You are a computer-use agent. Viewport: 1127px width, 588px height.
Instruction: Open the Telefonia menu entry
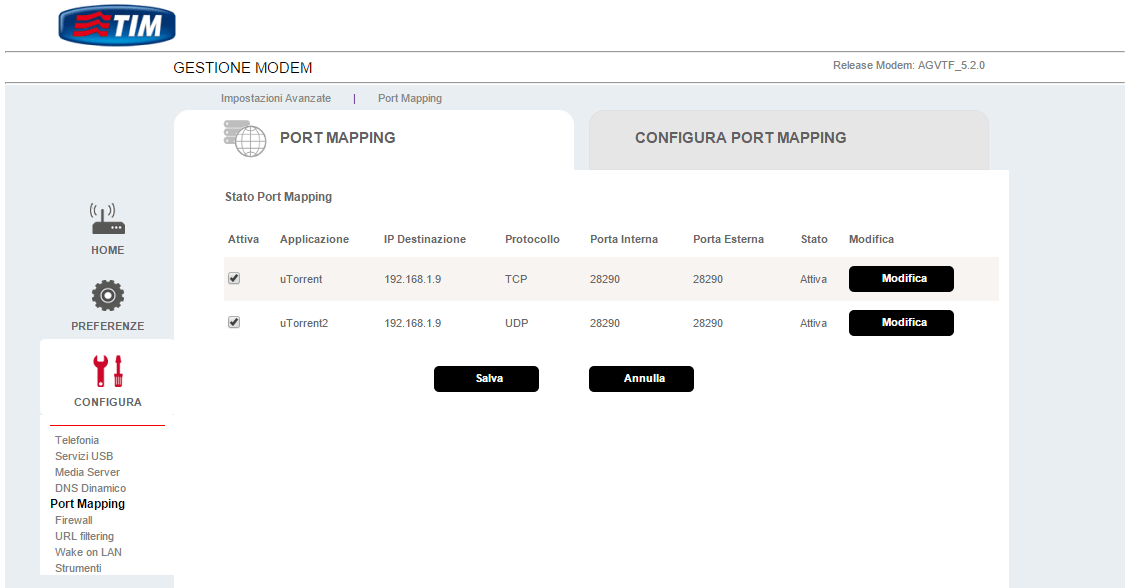point(77,440)
